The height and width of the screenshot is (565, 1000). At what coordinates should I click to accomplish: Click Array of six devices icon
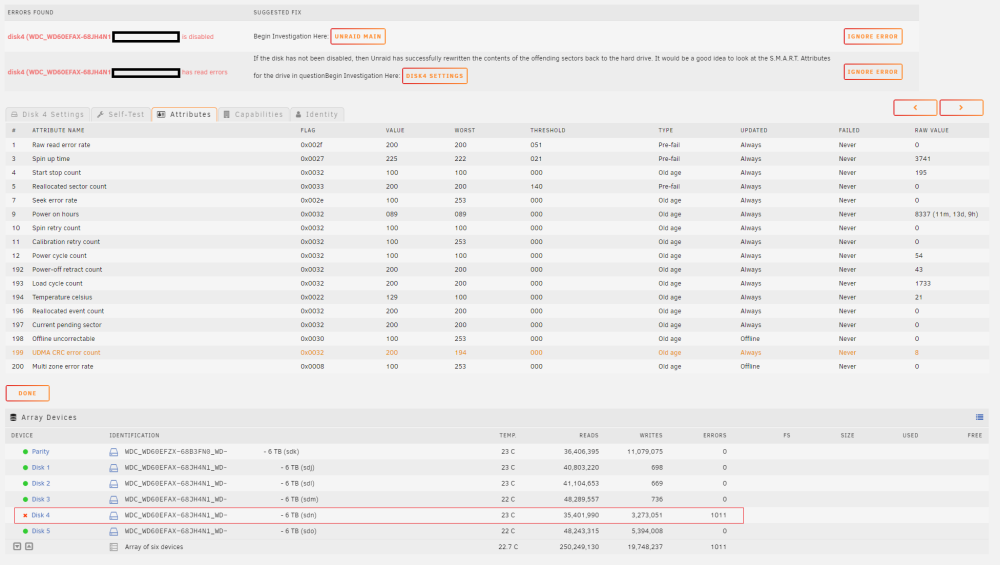pos(114,547)
